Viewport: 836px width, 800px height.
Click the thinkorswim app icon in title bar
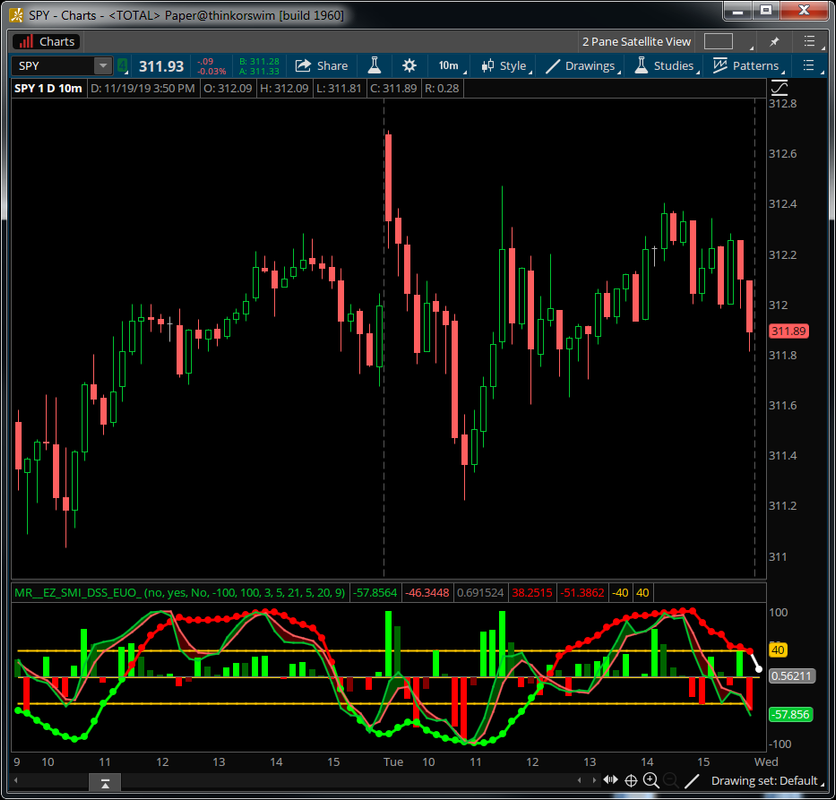point(17,15)
